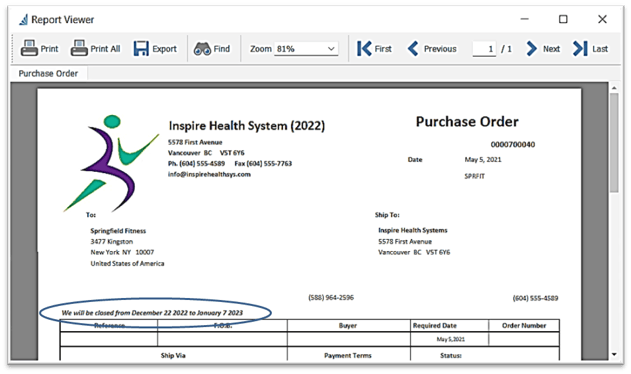This screenshot has height=374, width=631.
Task: Click the May 5, 2021 date value
Action: tap(483, 159)
